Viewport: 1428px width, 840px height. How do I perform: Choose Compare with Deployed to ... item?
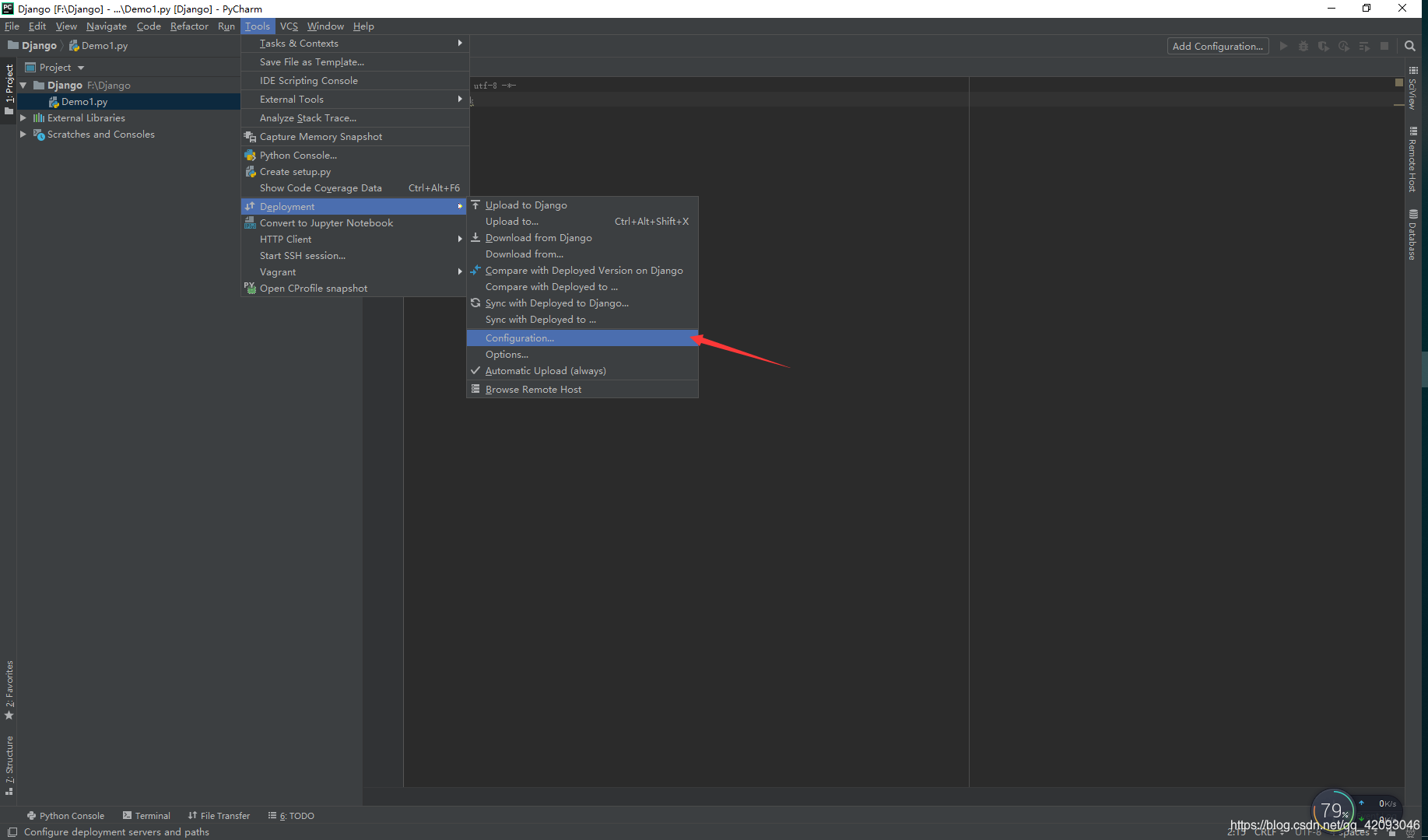582,287
